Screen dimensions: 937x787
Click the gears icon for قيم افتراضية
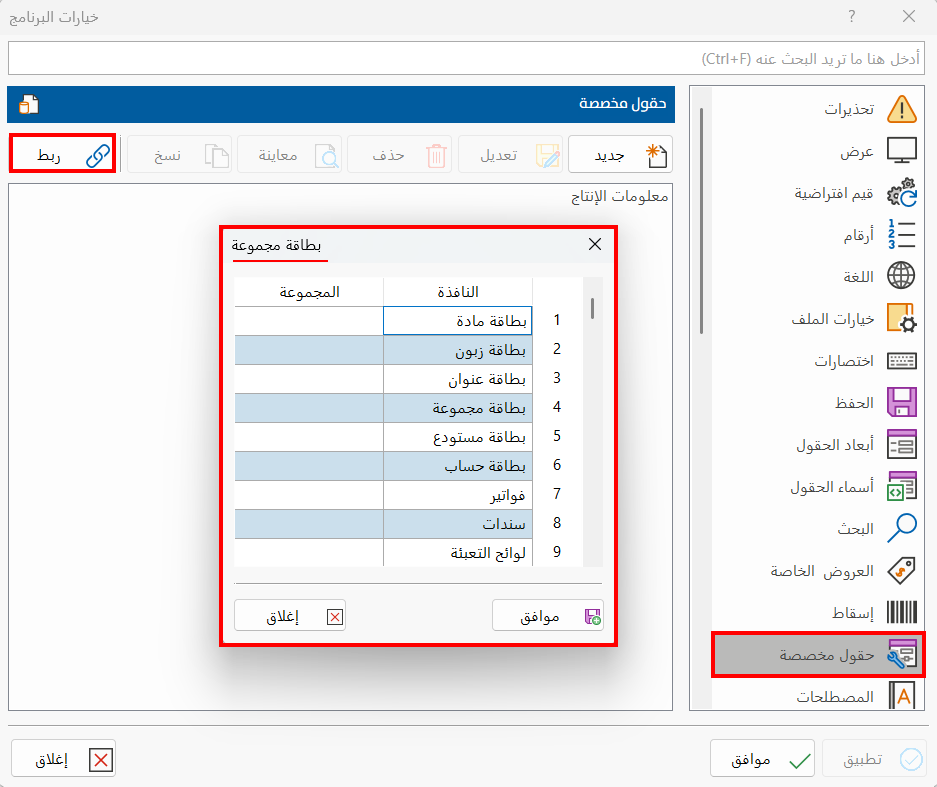tap(903, 192)
